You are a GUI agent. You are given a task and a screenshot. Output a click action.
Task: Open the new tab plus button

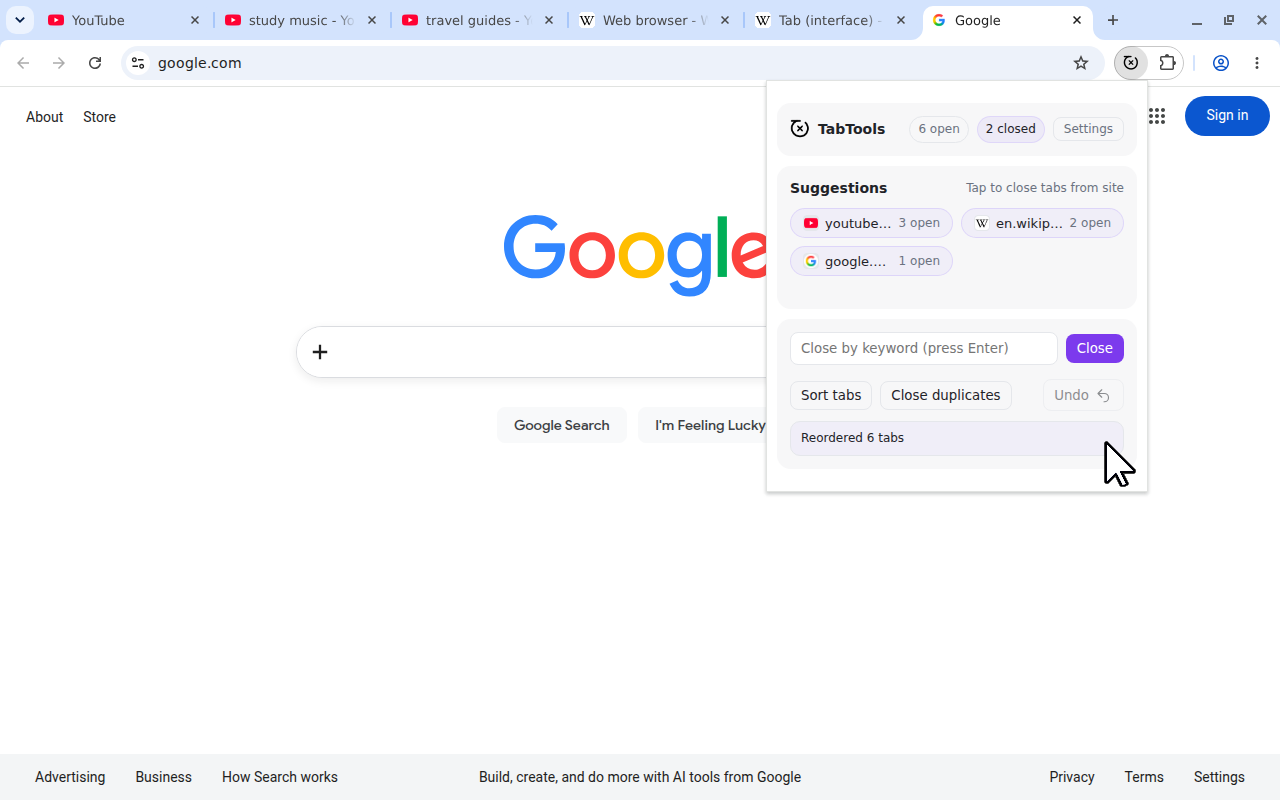(x=1113, y=20)
